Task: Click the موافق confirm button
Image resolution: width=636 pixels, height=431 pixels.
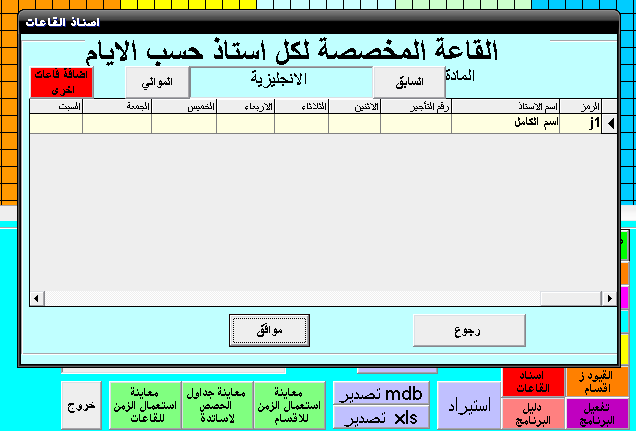Action: (269, 330)
